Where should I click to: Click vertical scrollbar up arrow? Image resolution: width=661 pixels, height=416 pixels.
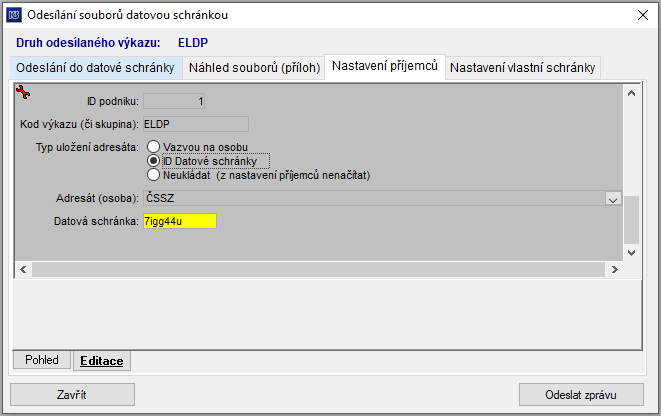tap(631, 94)
